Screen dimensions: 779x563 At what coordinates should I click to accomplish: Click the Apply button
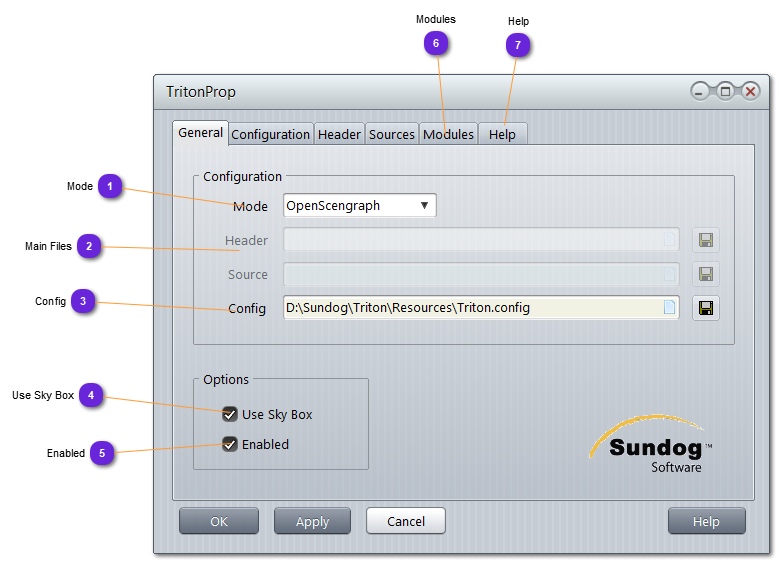point(312,521)
